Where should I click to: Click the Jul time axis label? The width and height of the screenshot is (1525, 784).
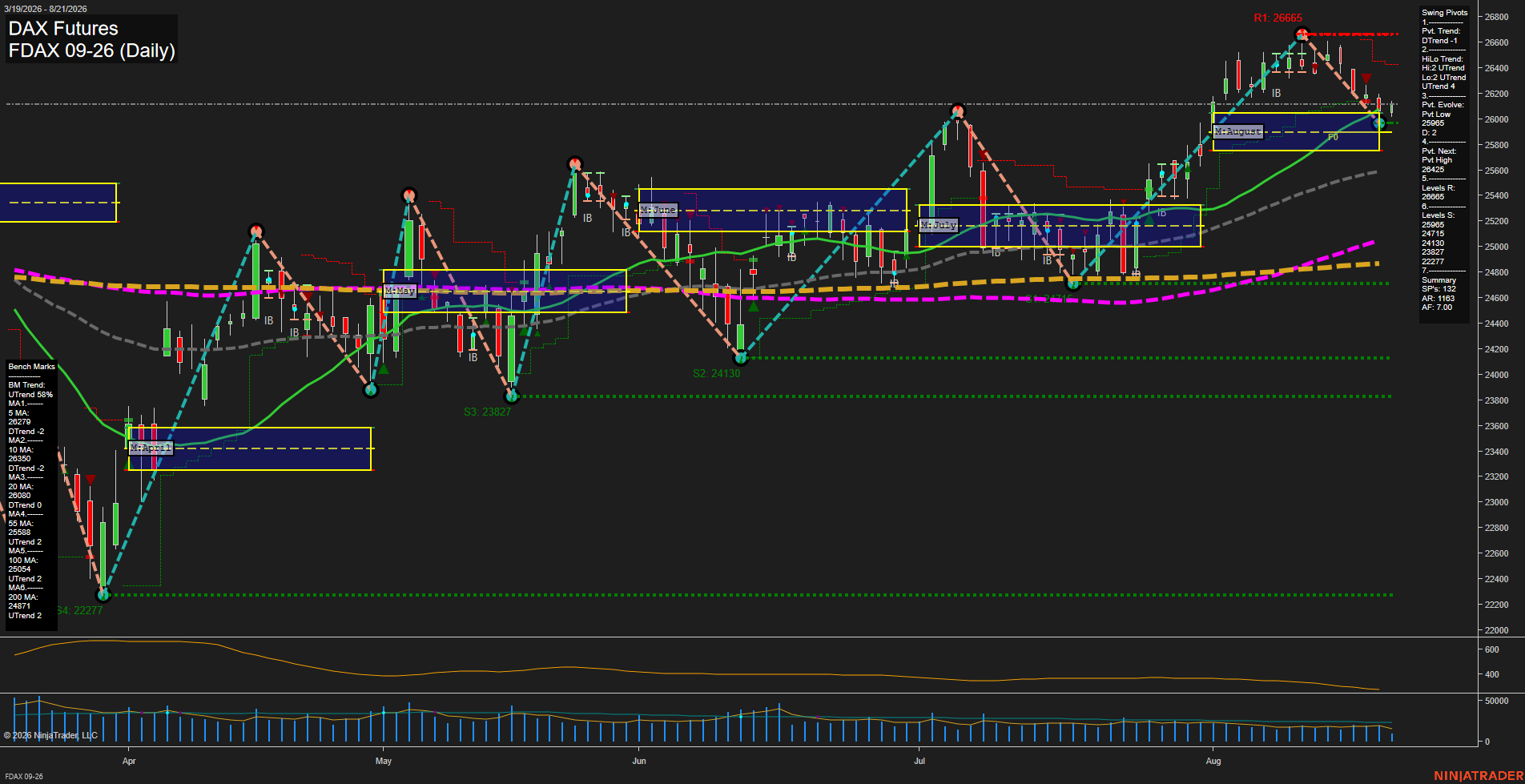919,761
